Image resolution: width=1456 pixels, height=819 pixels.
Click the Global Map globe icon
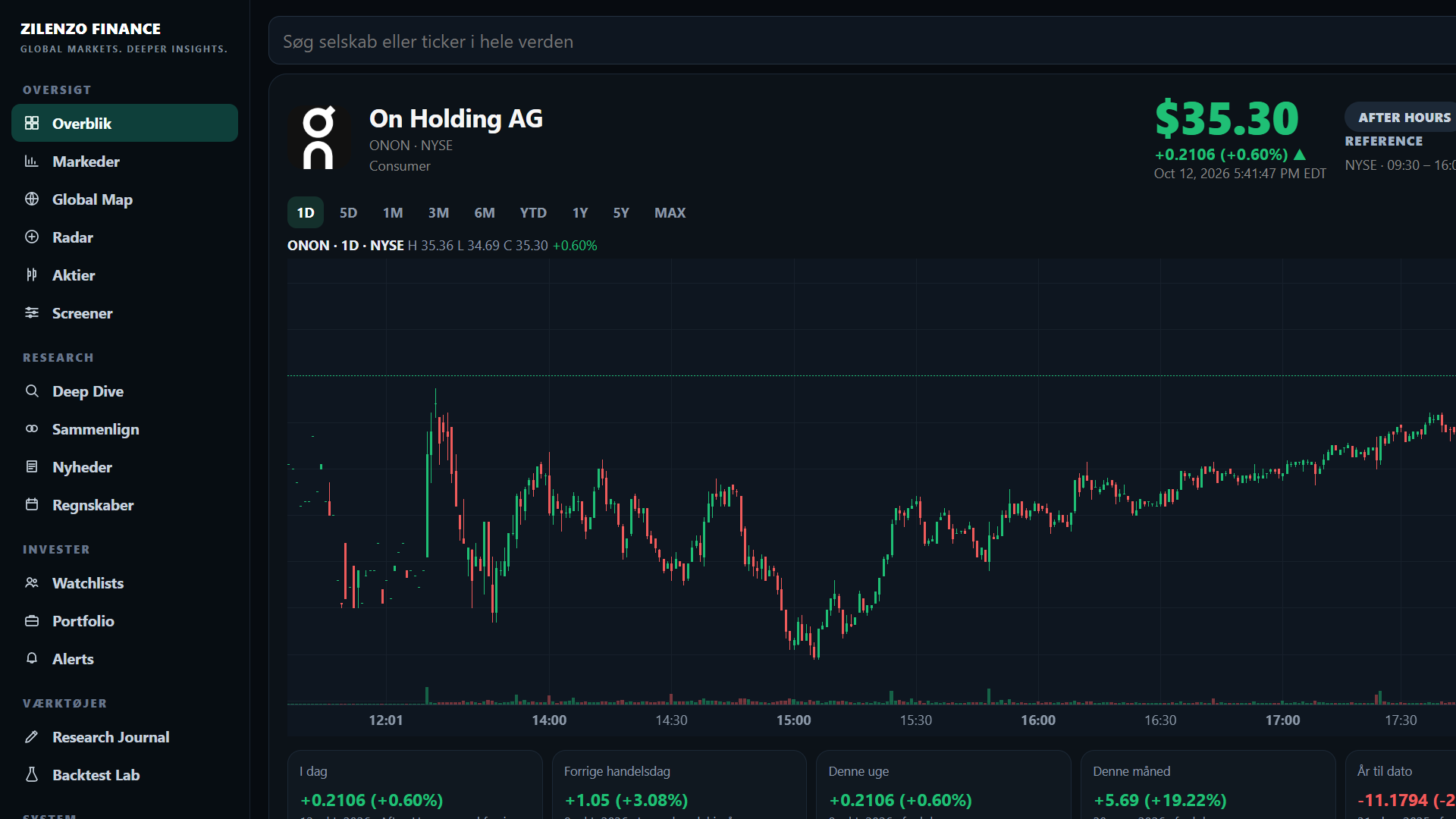pos(32,199)
